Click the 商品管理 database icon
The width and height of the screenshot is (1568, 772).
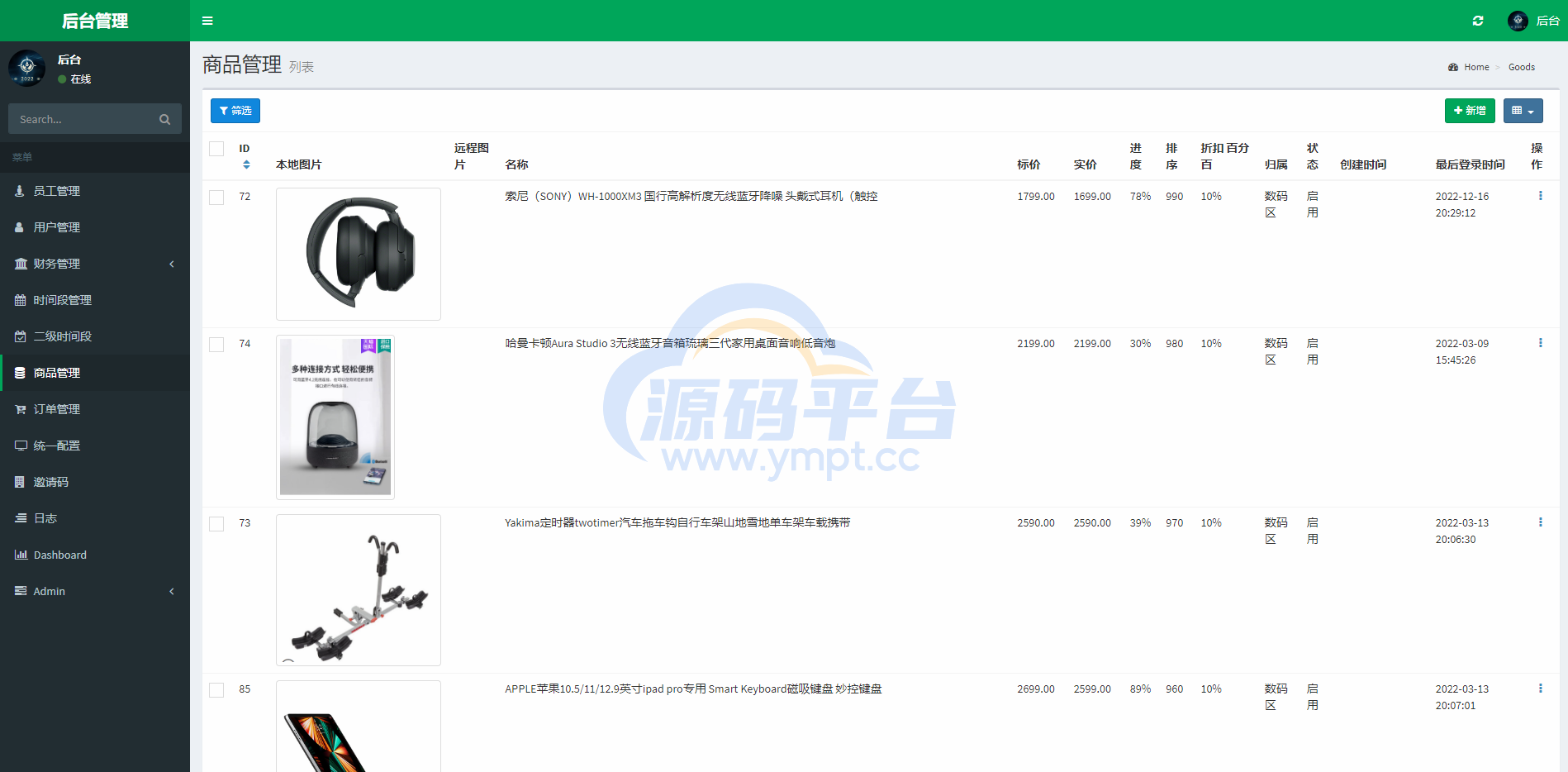click(20, 373)
